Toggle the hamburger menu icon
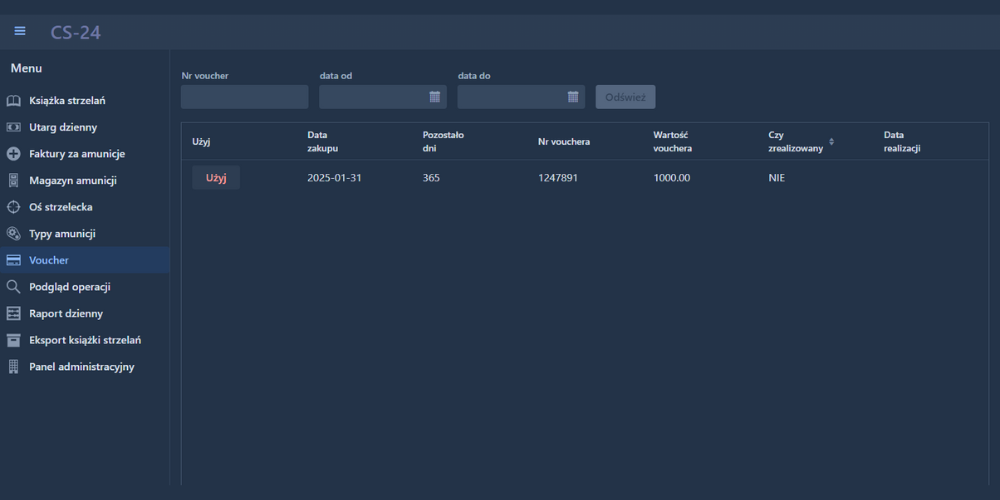This screenshot has height=500, width=1000. click(x=20, y=31)
